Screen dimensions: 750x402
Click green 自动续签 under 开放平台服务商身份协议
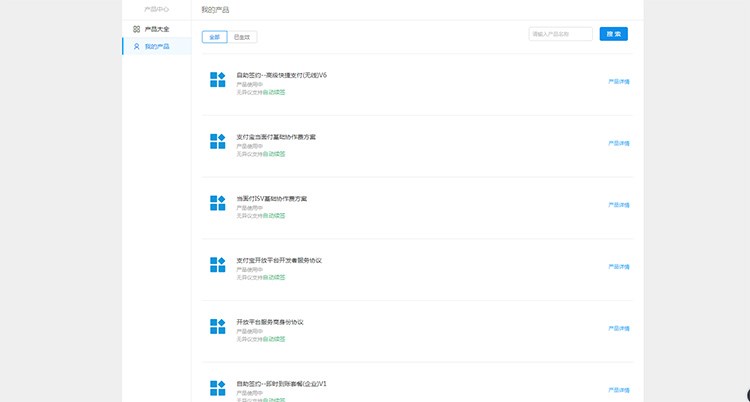[274, 339]
